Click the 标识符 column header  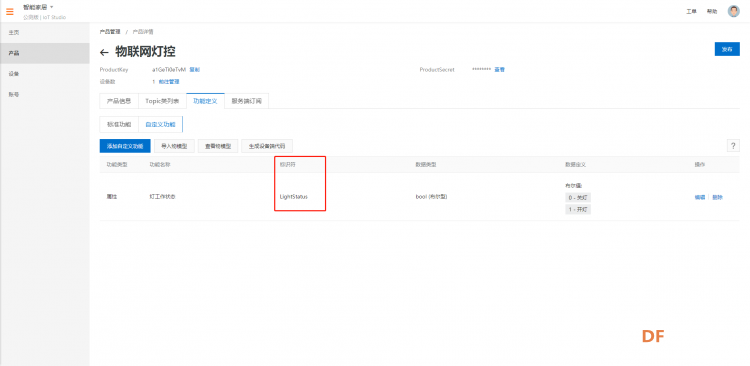pos(287,165)
